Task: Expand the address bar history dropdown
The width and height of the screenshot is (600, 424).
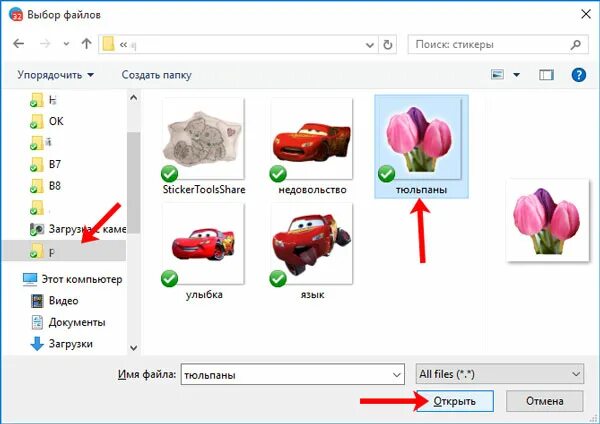Action: pos(370,45)
